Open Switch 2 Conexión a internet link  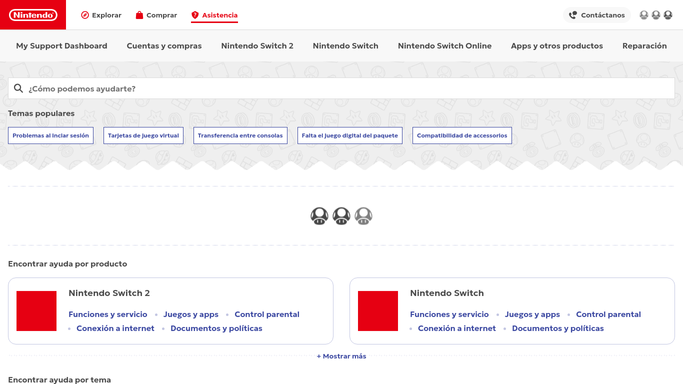click(x=115, y=328)
